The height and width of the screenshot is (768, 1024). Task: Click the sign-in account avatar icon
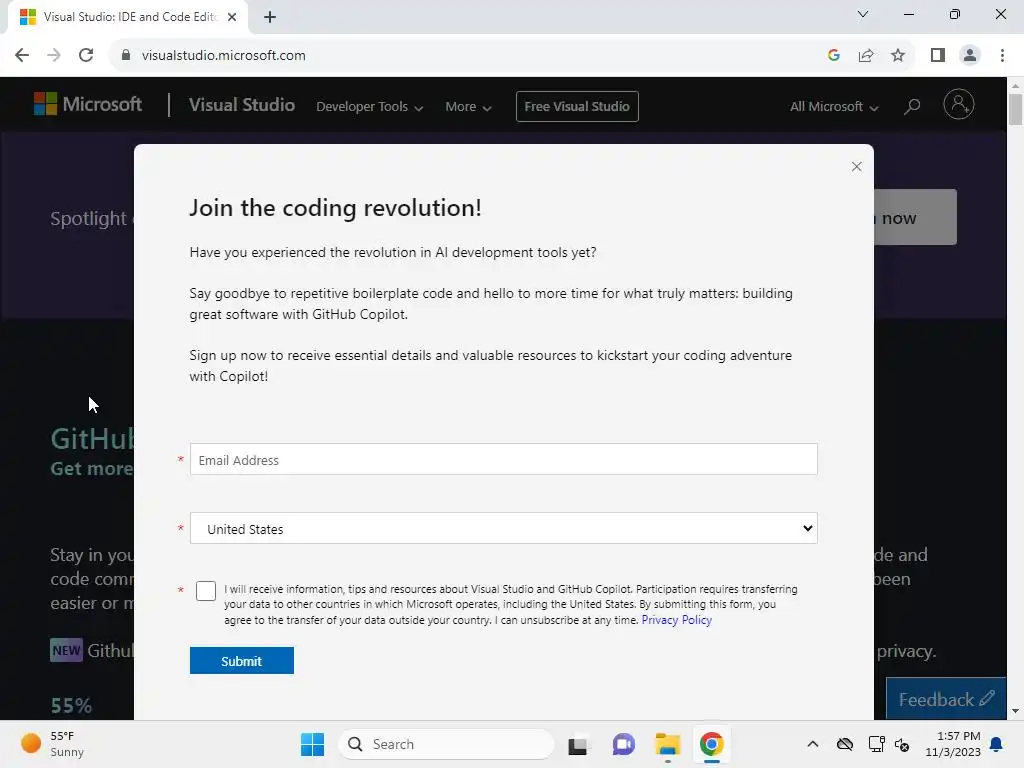point(959,104)
